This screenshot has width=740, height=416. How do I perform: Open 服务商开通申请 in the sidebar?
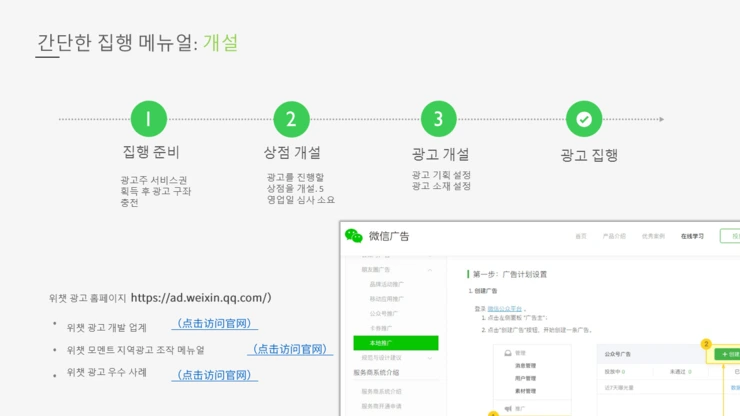point(381,406)
